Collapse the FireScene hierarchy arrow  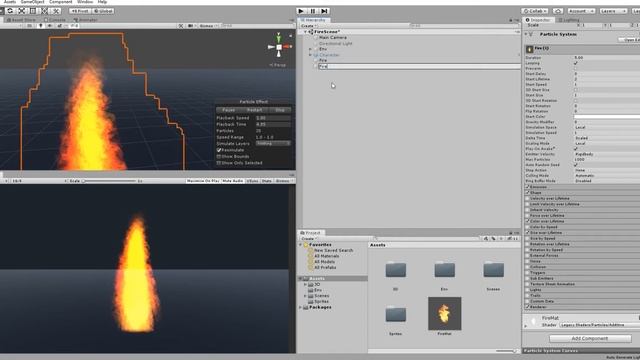tap(305, 31)
